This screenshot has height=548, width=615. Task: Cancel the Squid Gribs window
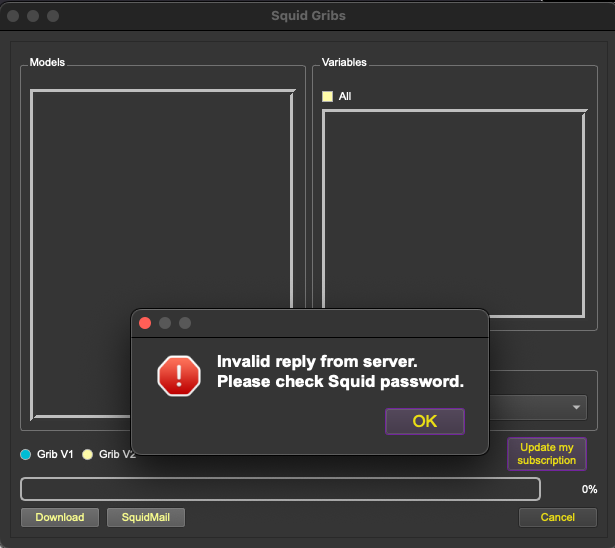tap(558, 517)
